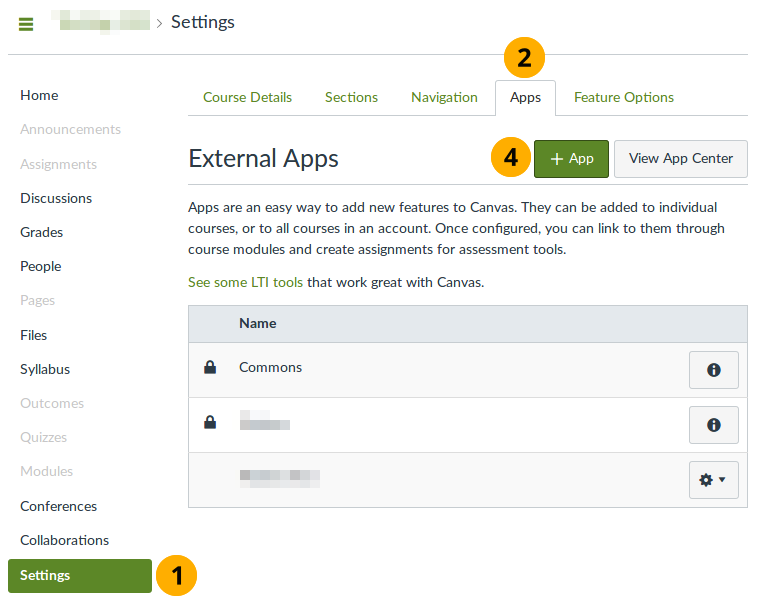Viewport: 759px width, 599px height.
Task: Click the lock icon beside Commons
Action: coord(210,368)
